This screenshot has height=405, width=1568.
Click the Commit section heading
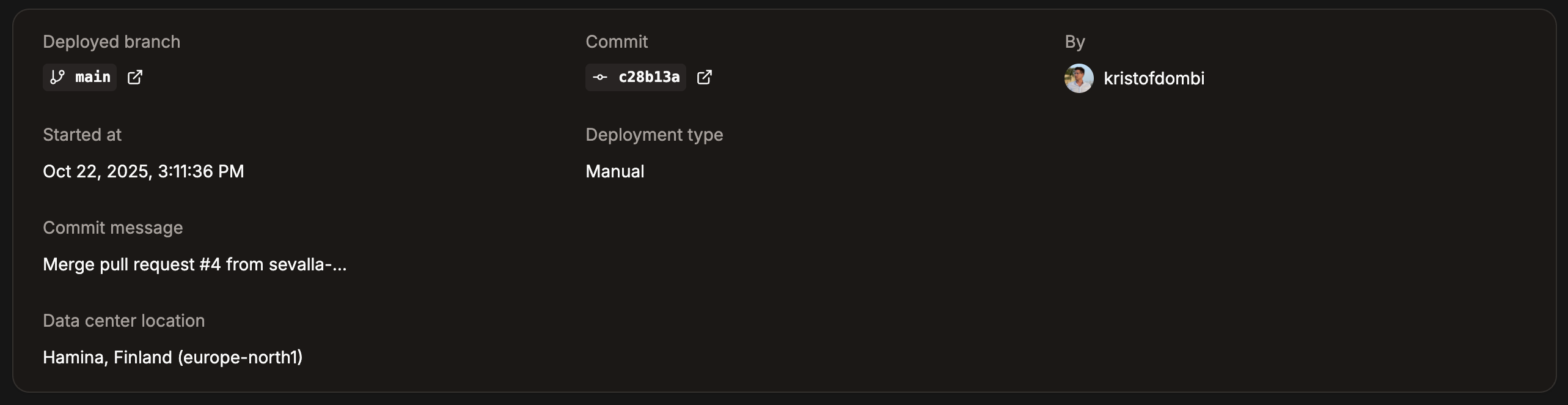(617, 42)
